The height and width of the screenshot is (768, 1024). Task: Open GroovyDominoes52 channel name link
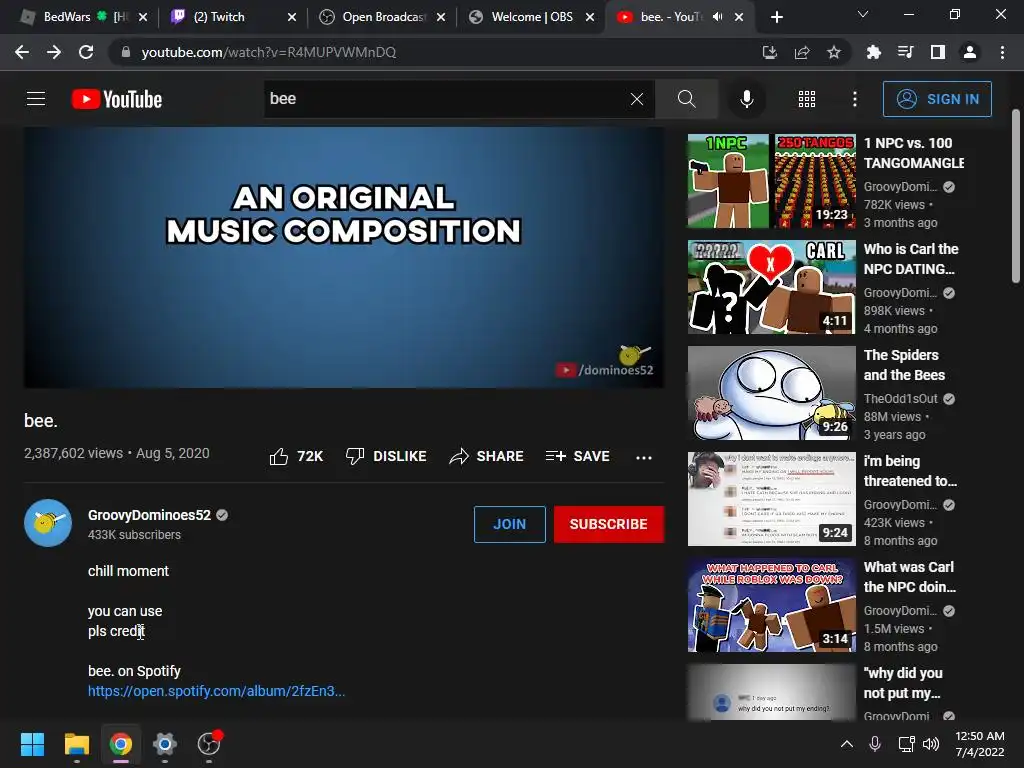[149, 515]
